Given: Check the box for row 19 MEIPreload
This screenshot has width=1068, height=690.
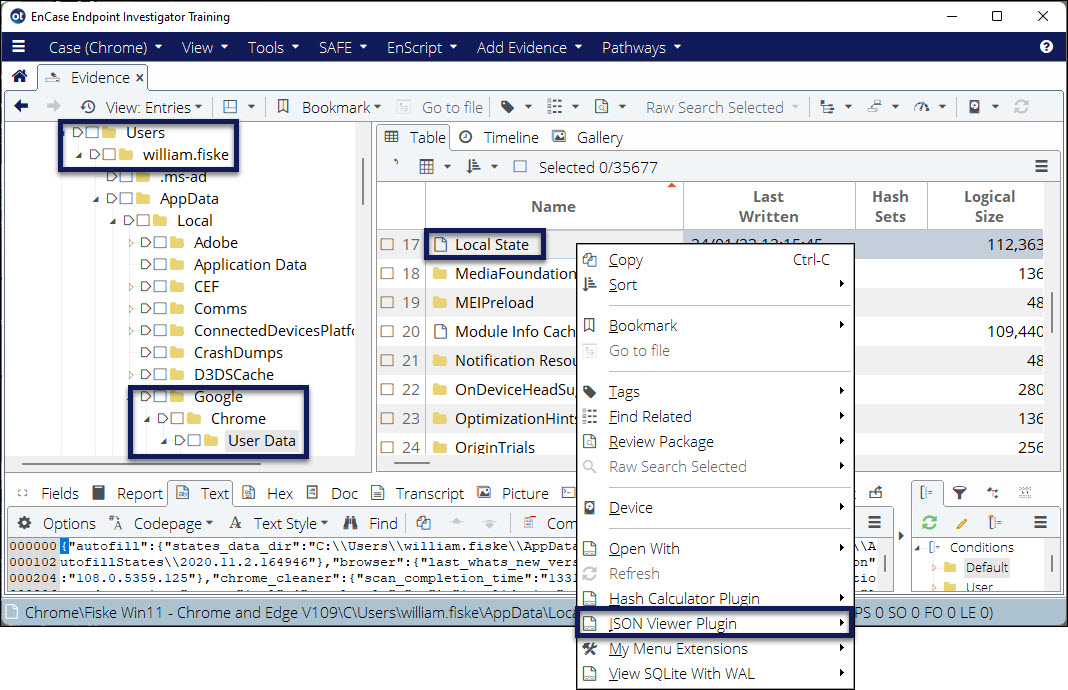Looking at the screenshot, I should point(387,302).
